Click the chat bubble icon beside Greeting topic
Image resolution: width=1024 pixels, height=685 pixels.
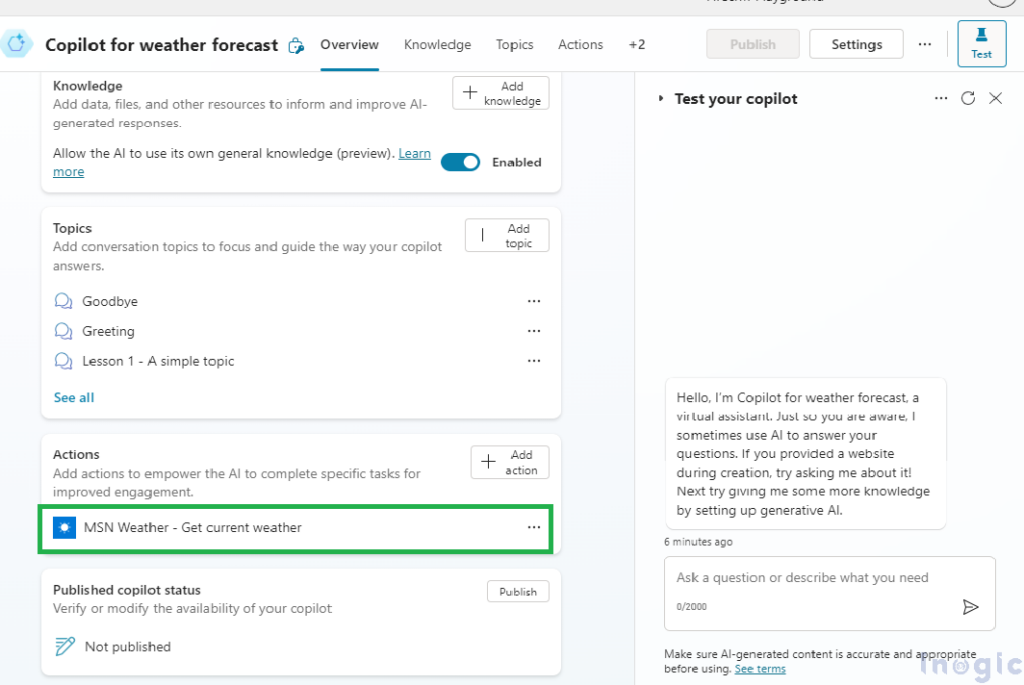pyautogui.click(x=62, y=331)
